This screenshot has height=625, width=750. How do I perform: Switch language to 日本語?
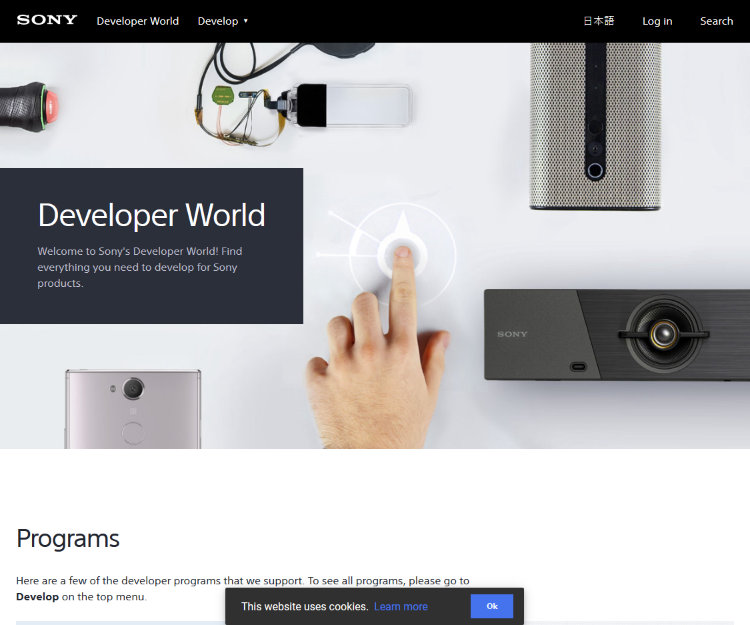coord(600,21)
